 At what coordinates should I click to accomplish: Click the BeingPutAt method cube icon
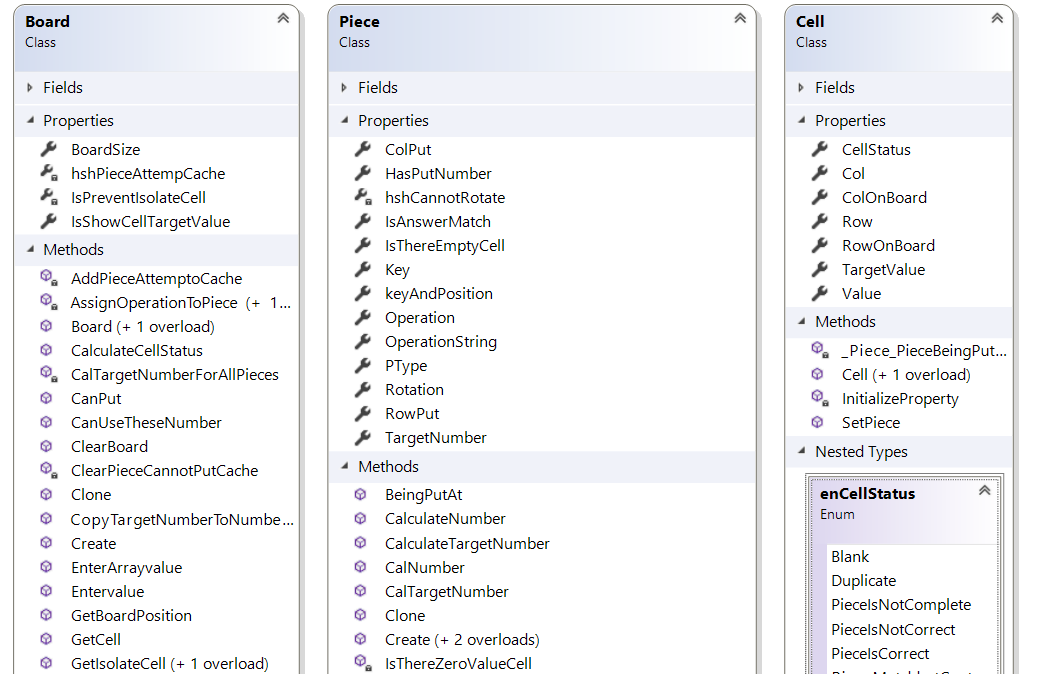(360, 494)
